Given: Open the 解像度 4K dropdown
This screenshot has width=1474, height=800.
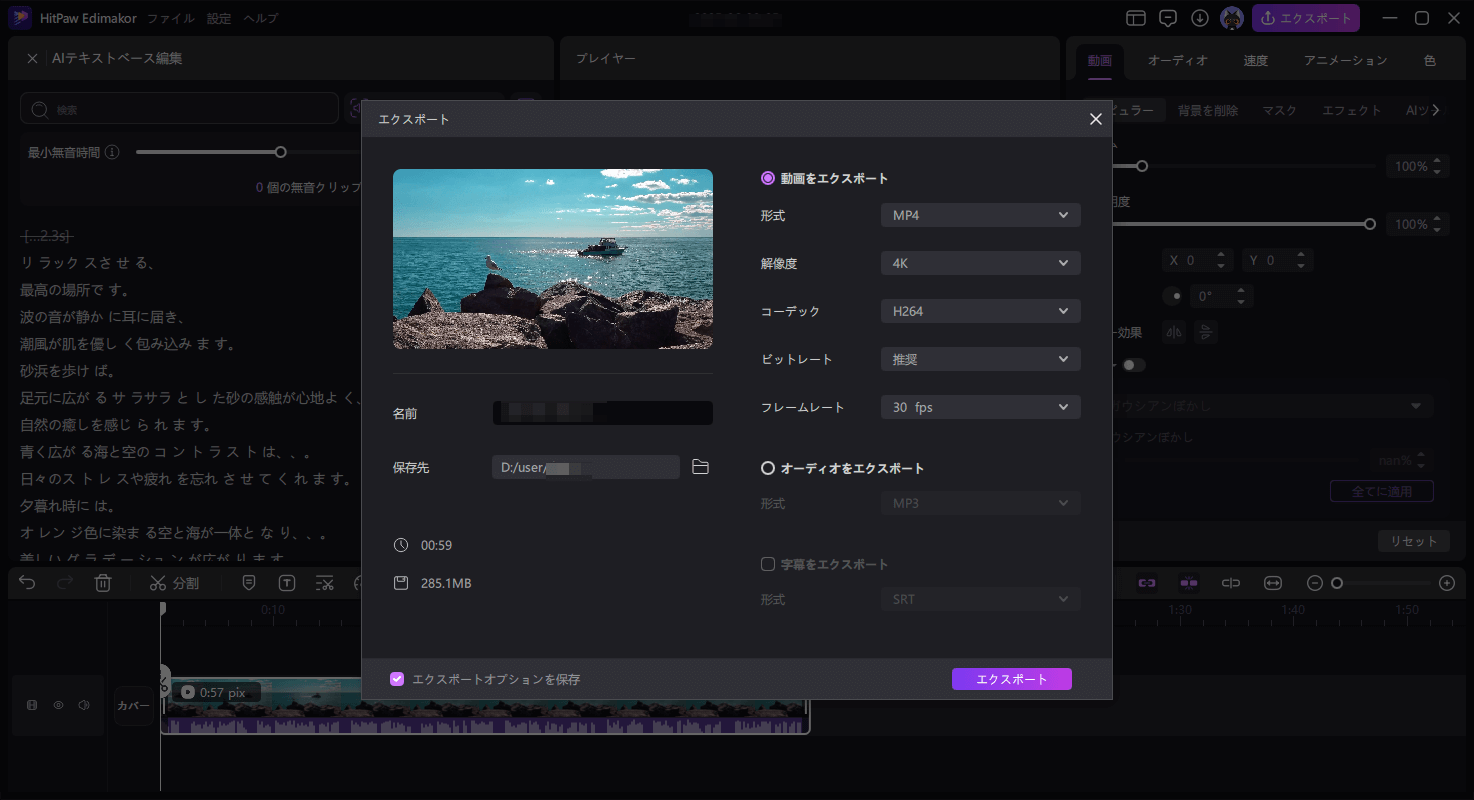Looking at the screenshot, I should [x=980, y=263].
